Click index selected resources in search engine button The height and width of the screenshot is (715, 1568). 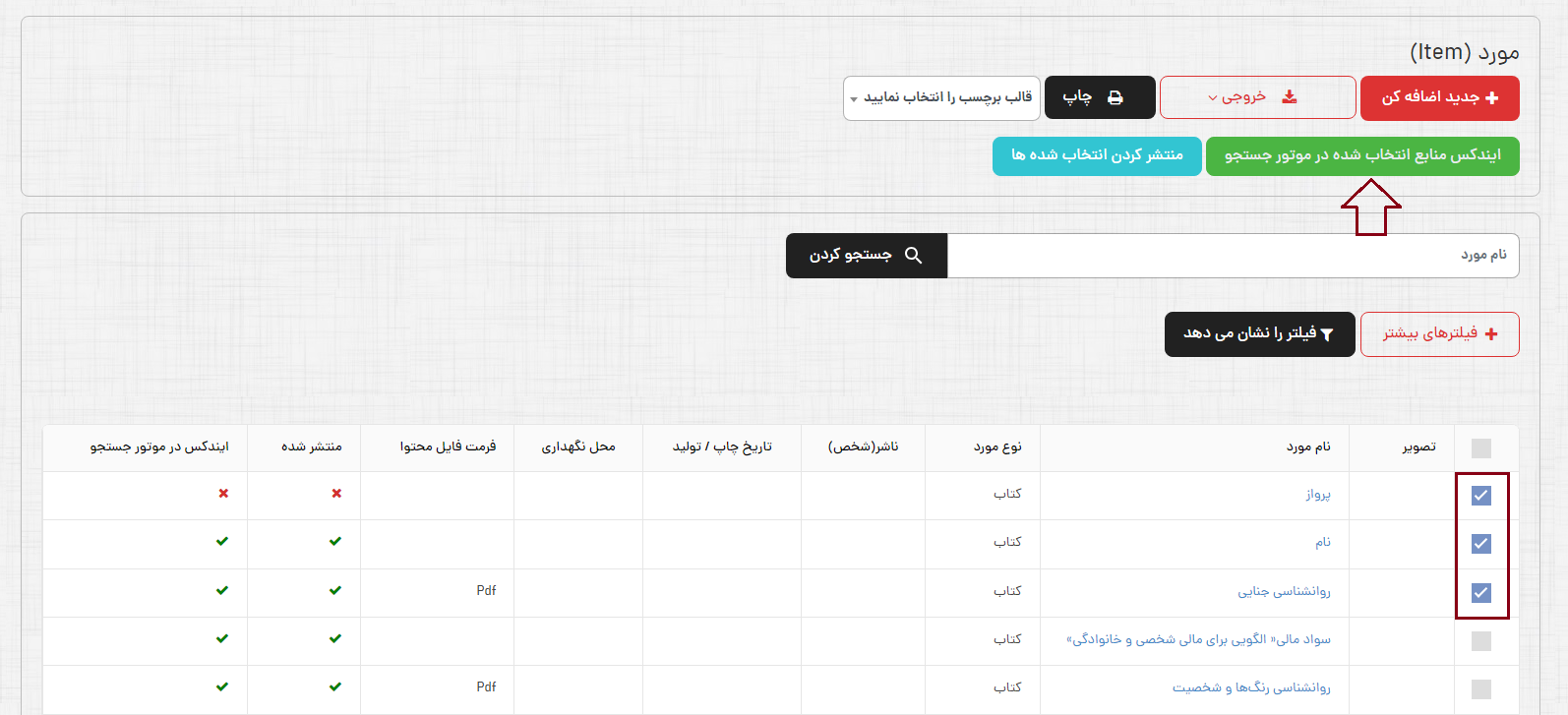point(1361,155)
